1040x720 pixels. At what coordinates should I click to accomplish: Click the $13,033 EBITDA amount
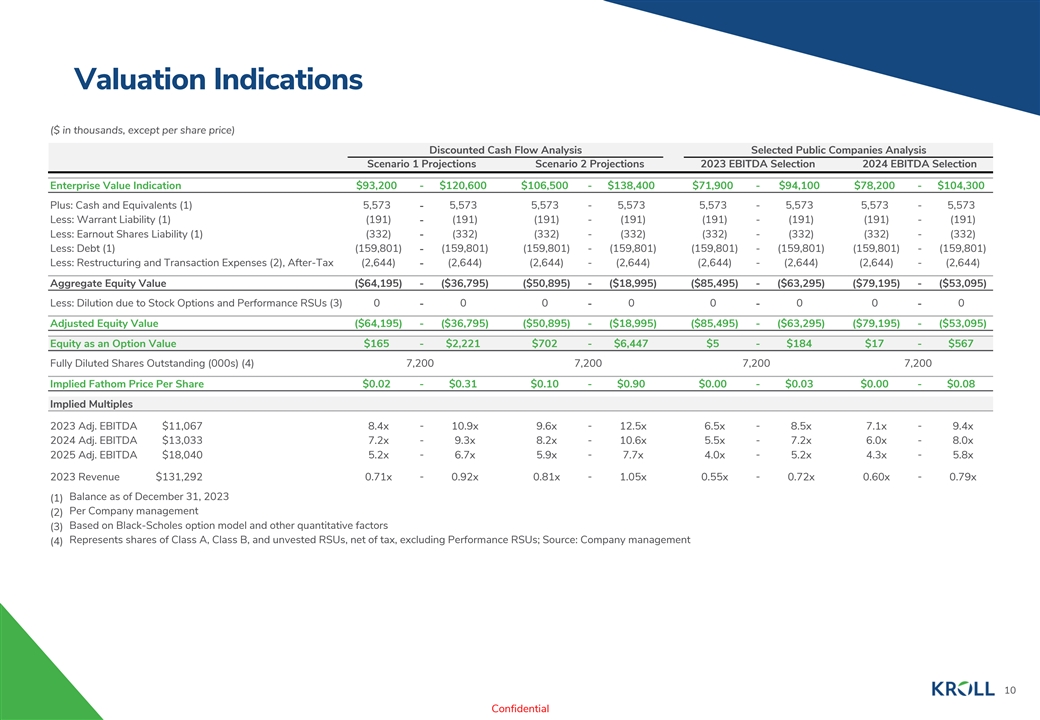[x=182, y=440]
